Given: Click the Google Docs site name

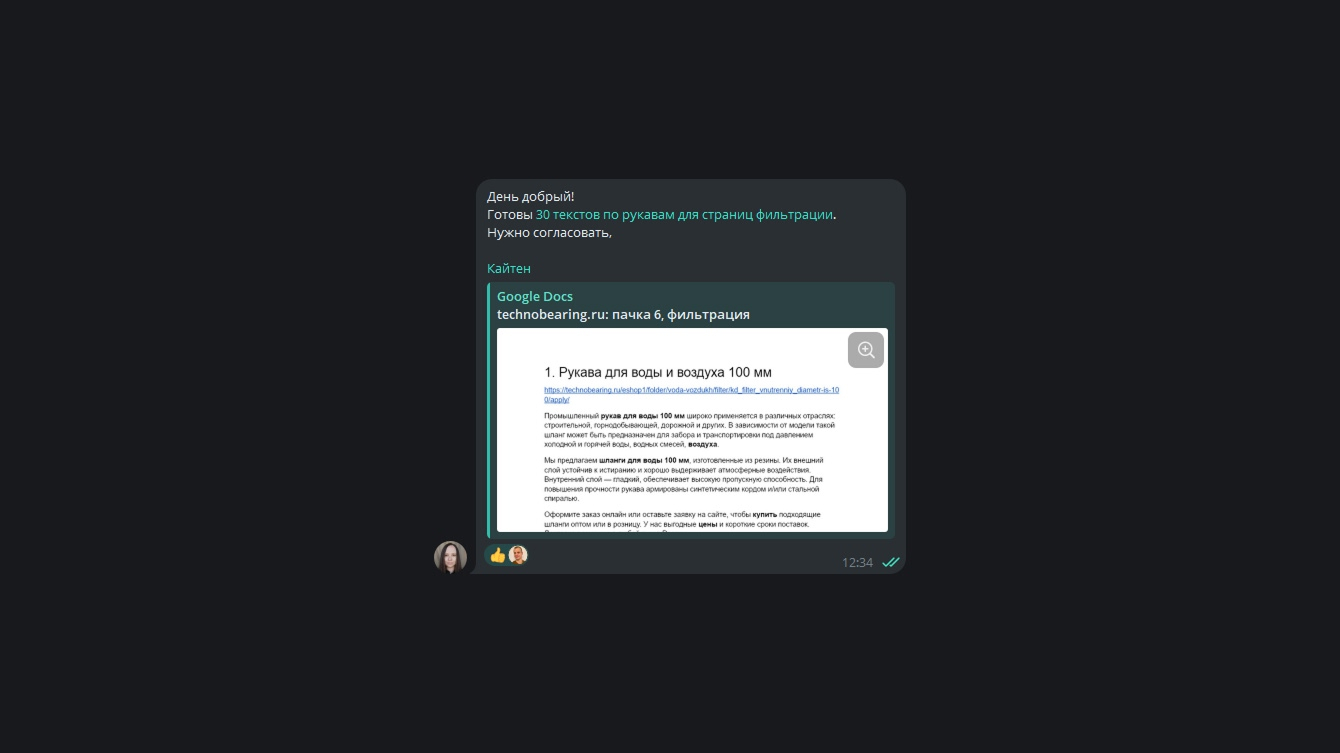Looking at the screenshot, I should (535, 296).
